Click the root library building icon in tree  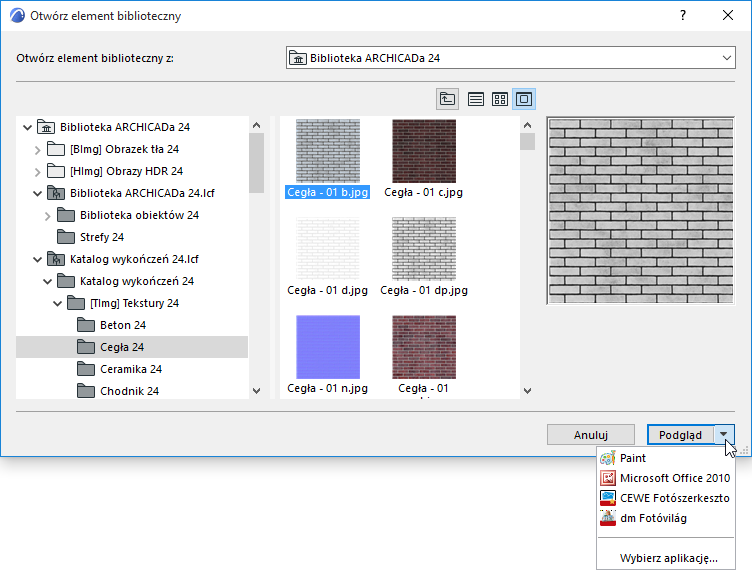pos(46,127)
